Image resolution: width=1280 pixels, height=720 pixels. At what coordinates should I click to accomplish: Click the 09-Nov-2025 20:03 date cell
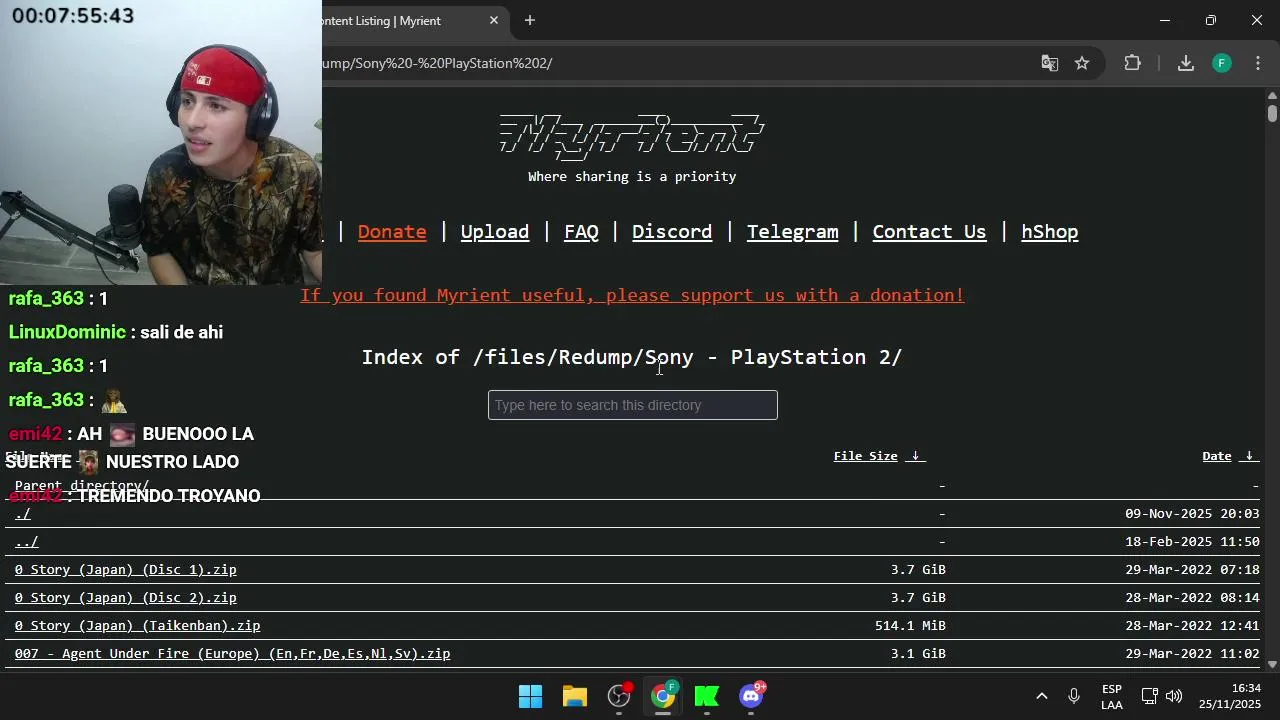point(1192,514)
